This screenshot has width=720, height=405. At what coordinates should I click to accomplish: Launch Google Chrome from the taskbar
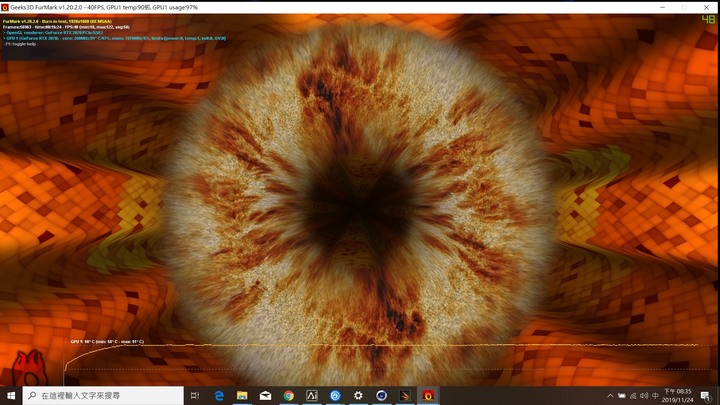(x=288, y=395)
